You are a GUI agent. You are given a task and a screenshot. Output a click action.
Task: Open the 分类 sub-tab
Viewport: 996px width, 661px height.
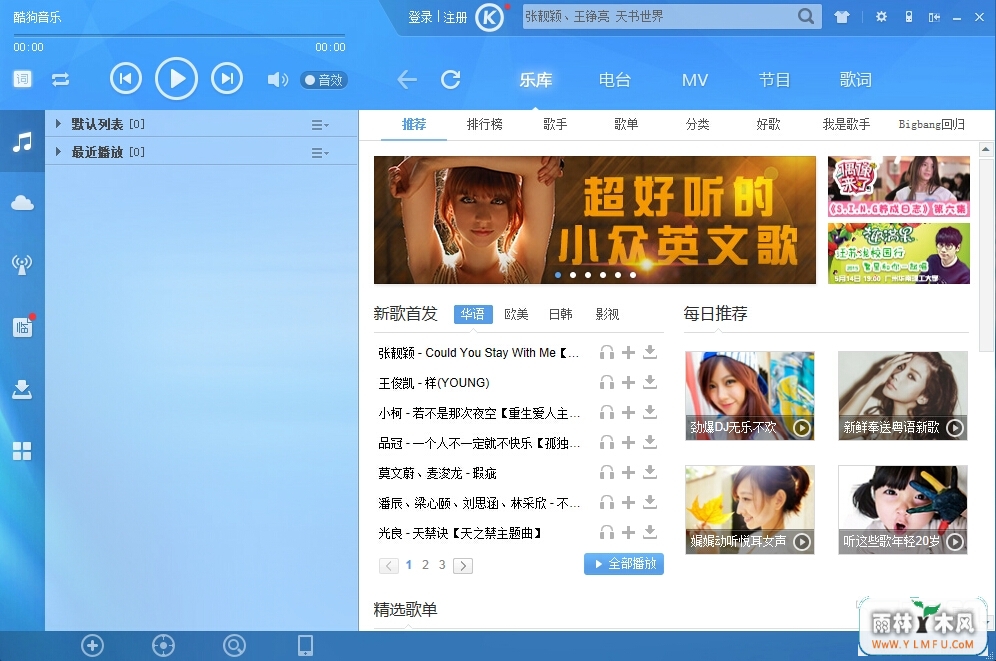pyautogui.click(x=697, y=124)
